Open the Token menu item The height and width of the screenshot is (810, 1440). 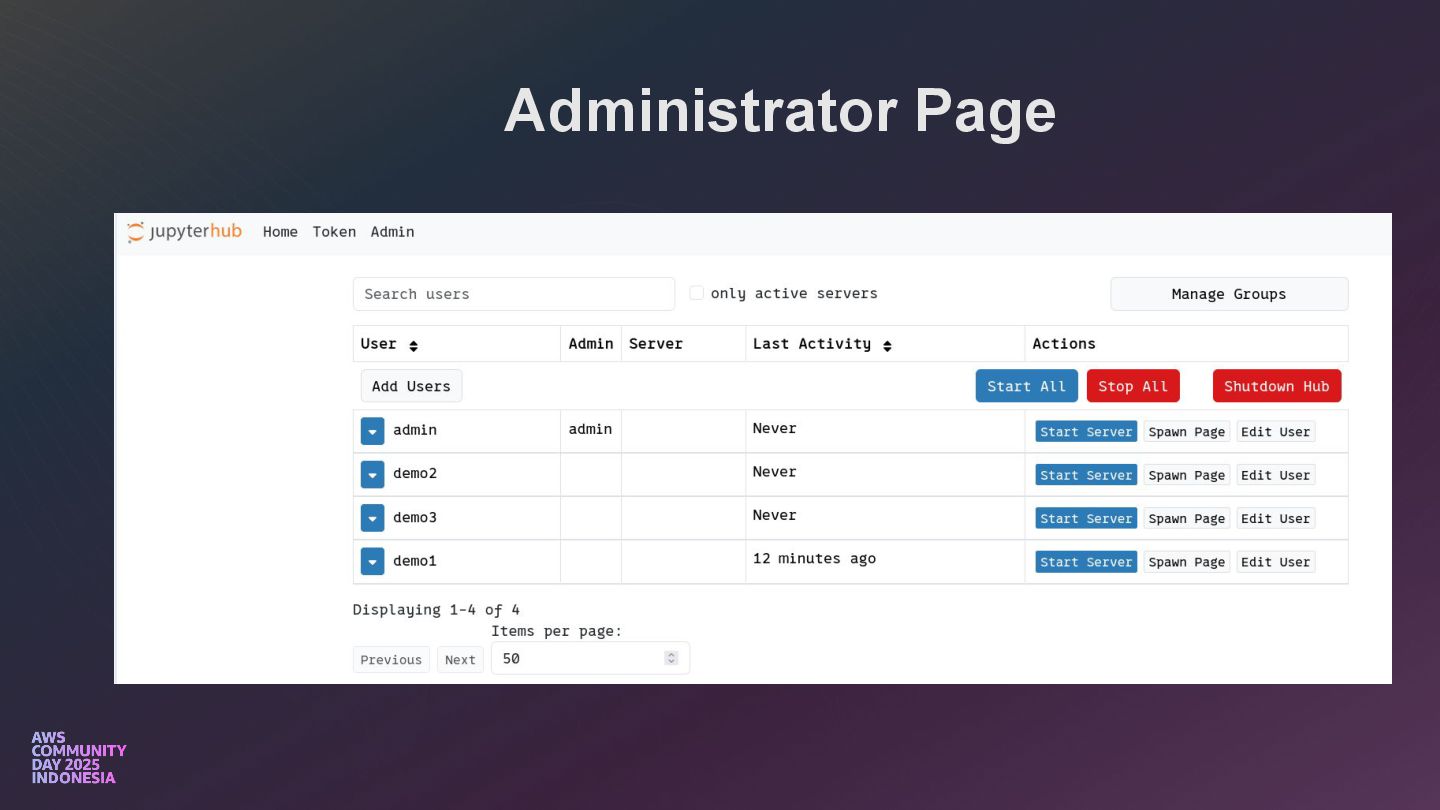(334, 232)
